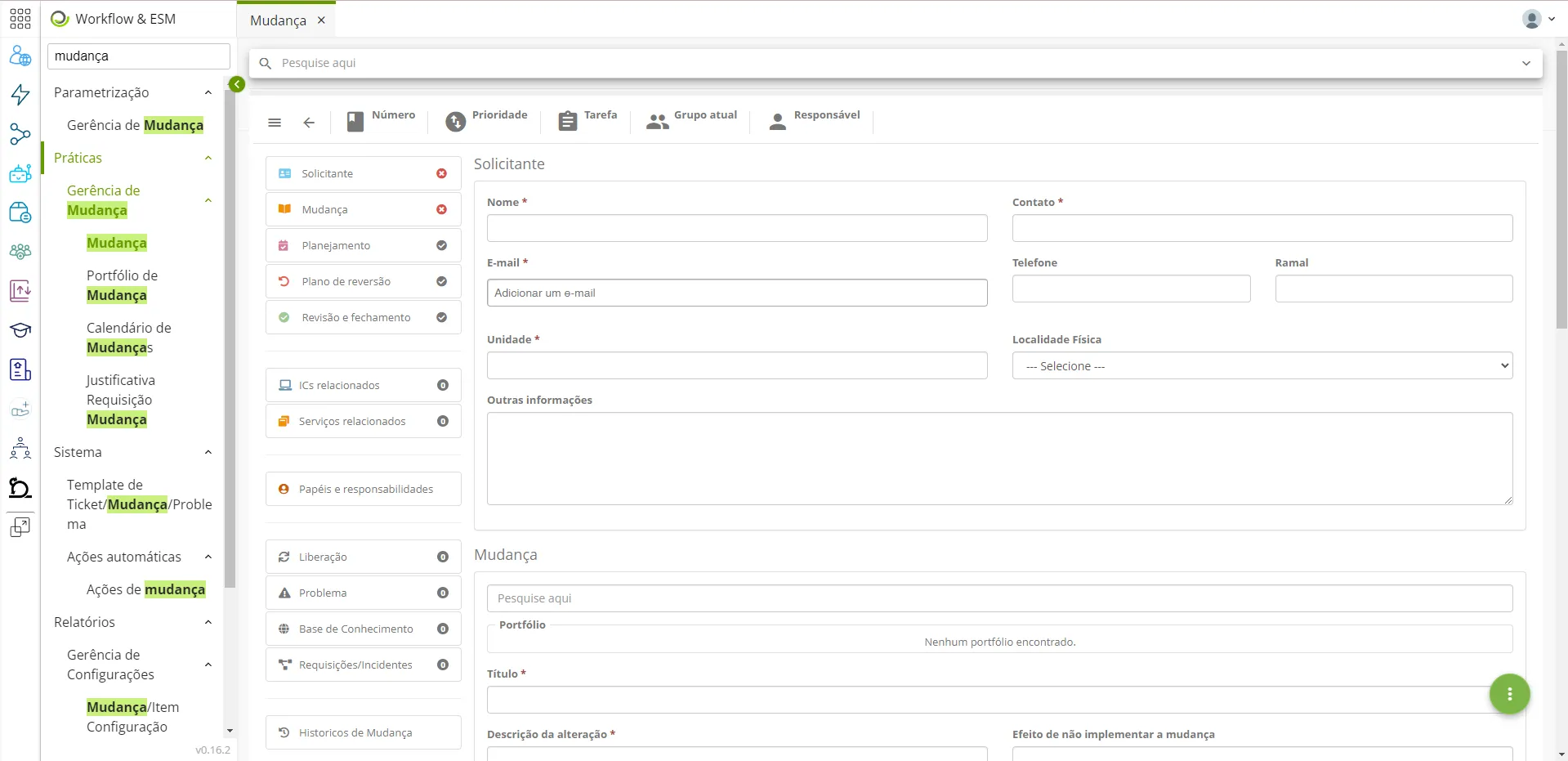Expand the search bar options chevron
This screenshot has width=1568, height=761.
click(1526, 63)
